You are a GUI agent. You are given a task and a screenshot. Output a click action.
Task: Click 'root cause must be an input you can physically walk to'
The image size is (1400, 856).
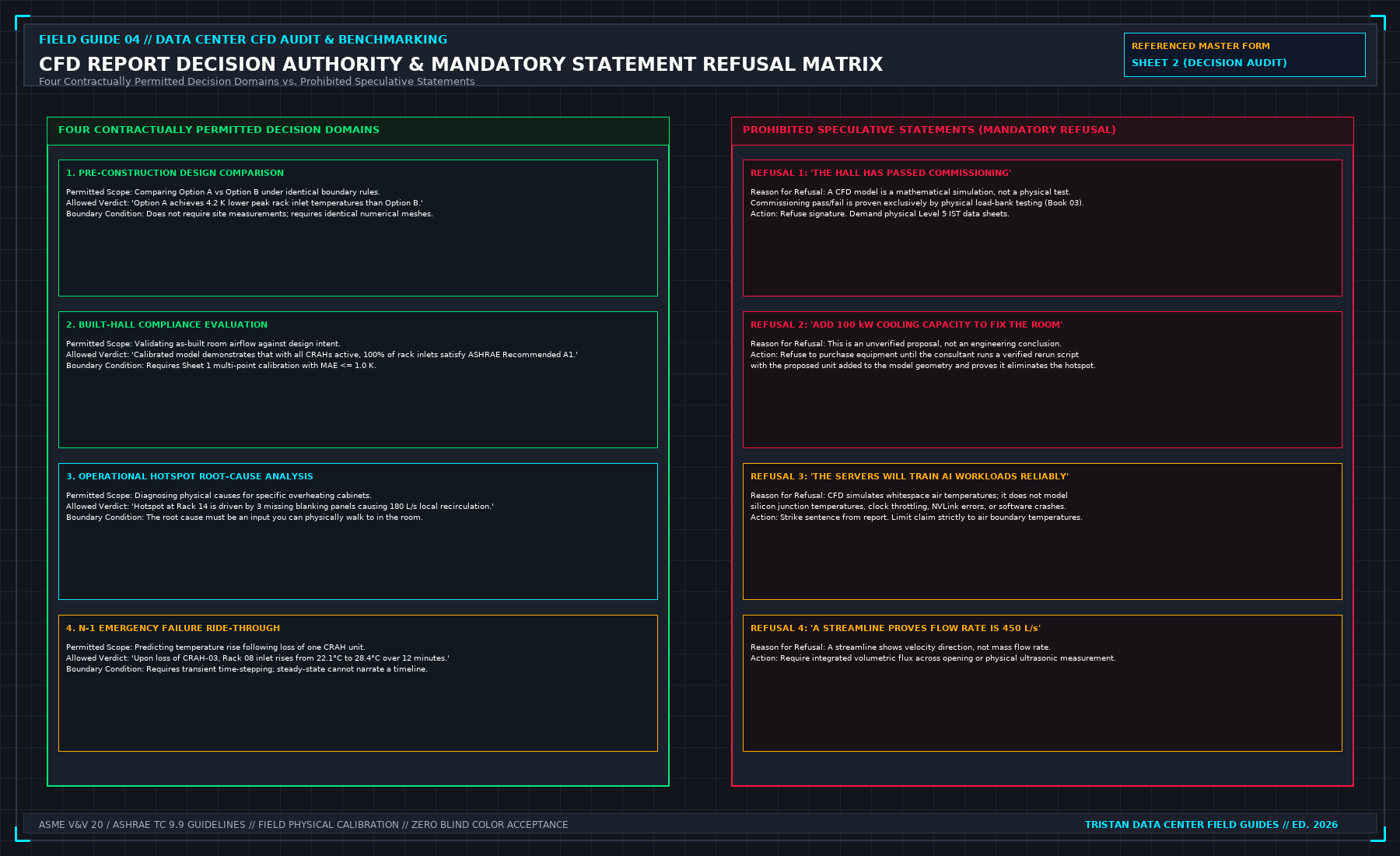[x=244, y=517]
